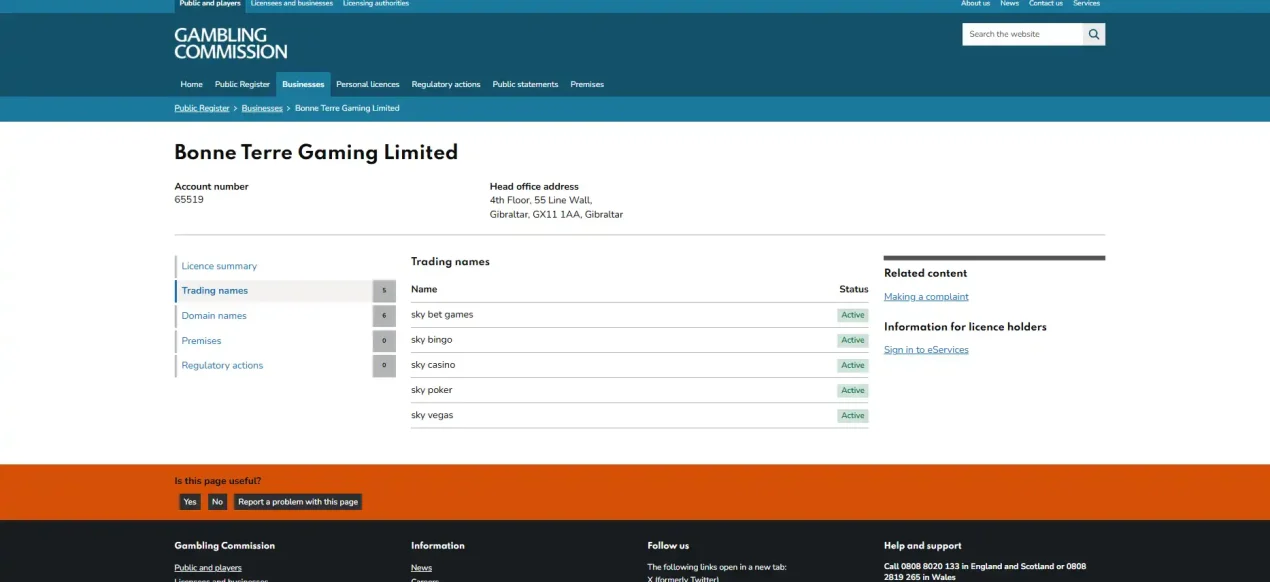Open Contact us in the header

pos(1046,4)
